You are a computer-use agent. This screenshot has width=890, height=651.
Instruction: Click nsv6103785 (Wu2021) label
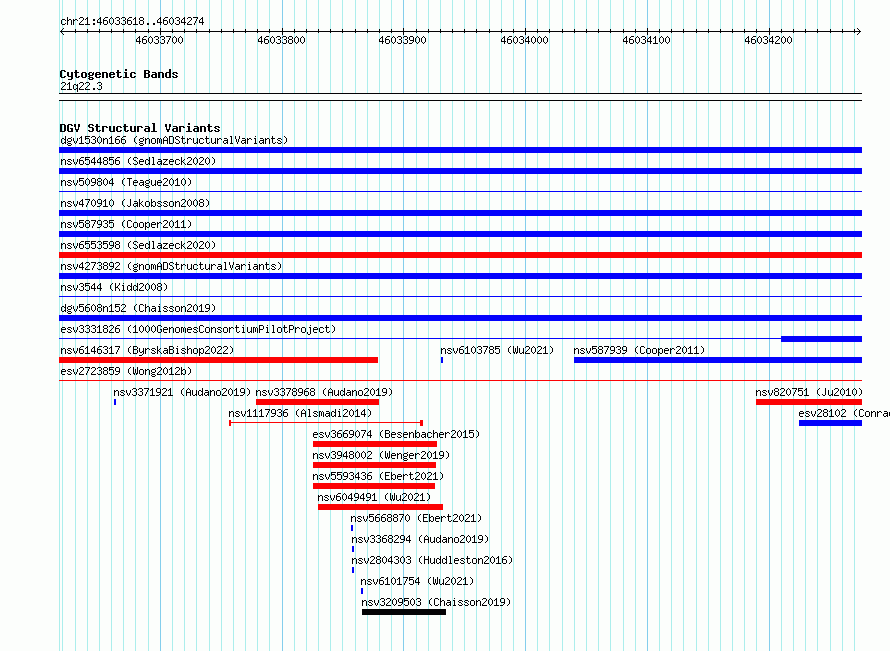497,350
